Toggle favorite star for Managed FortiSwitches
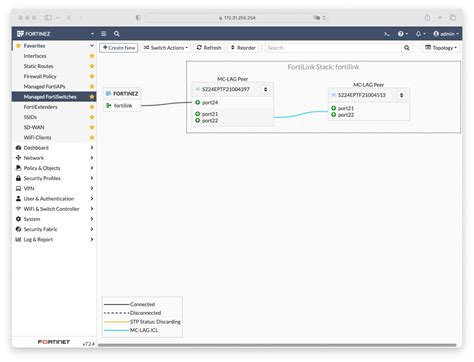Screen dimensions: 474x362 click(x=92, y=97)
